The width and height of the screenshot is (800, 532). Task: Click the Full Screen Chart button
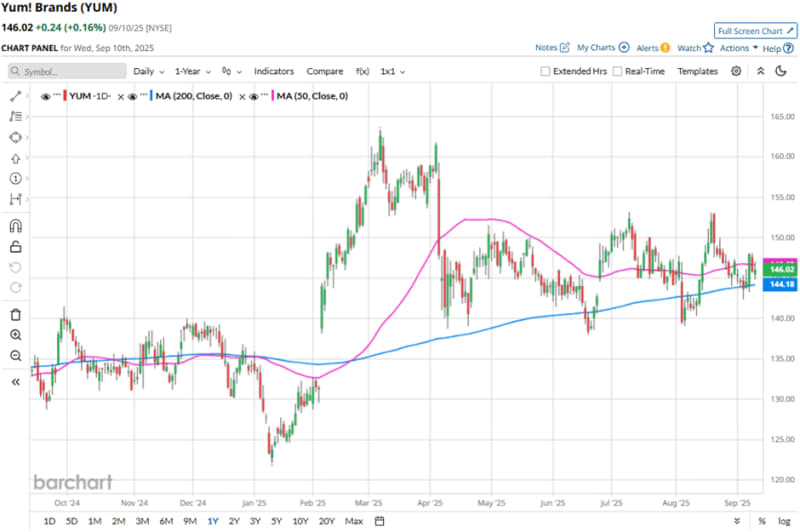click(755, 31)
